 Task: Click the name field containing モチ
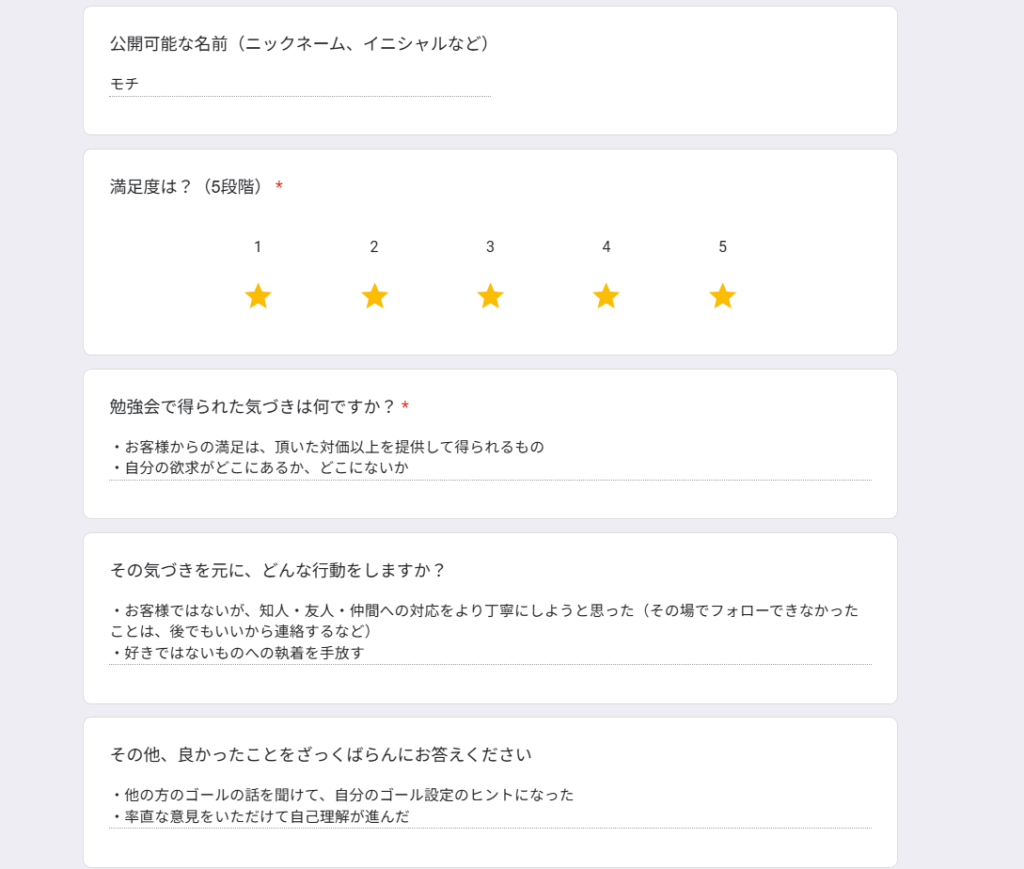300,84
